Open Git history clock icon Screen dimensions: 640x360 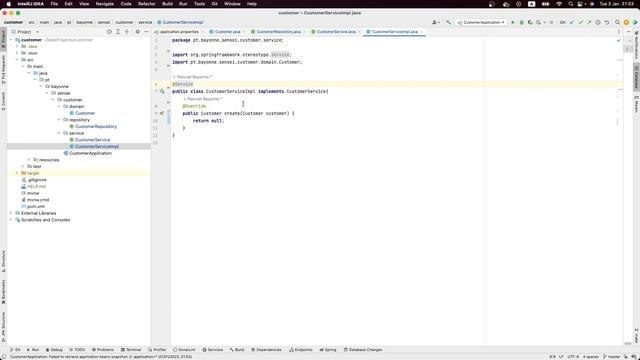coord(598,22)
